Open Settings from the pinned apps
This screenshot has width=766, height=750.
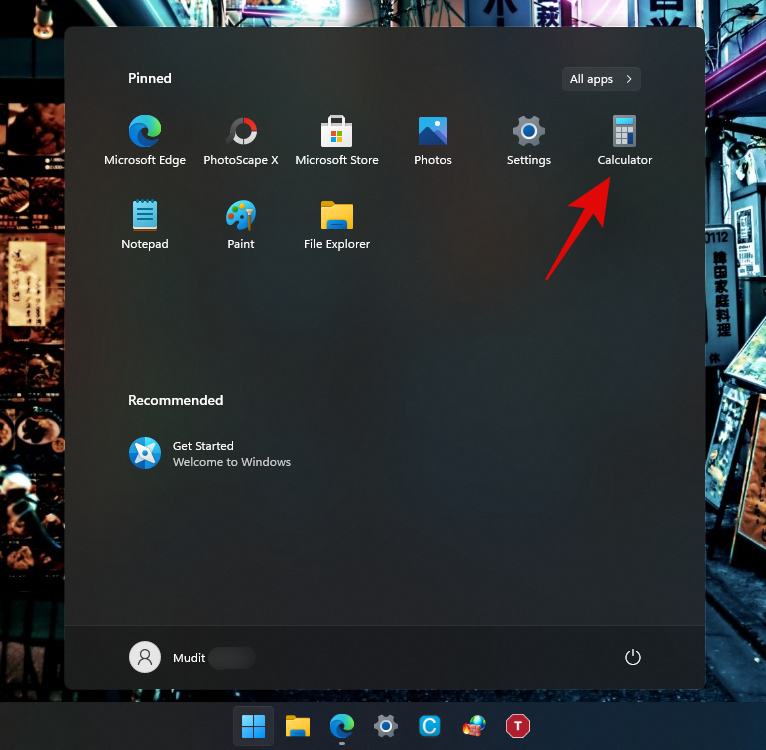click(529, 140)
